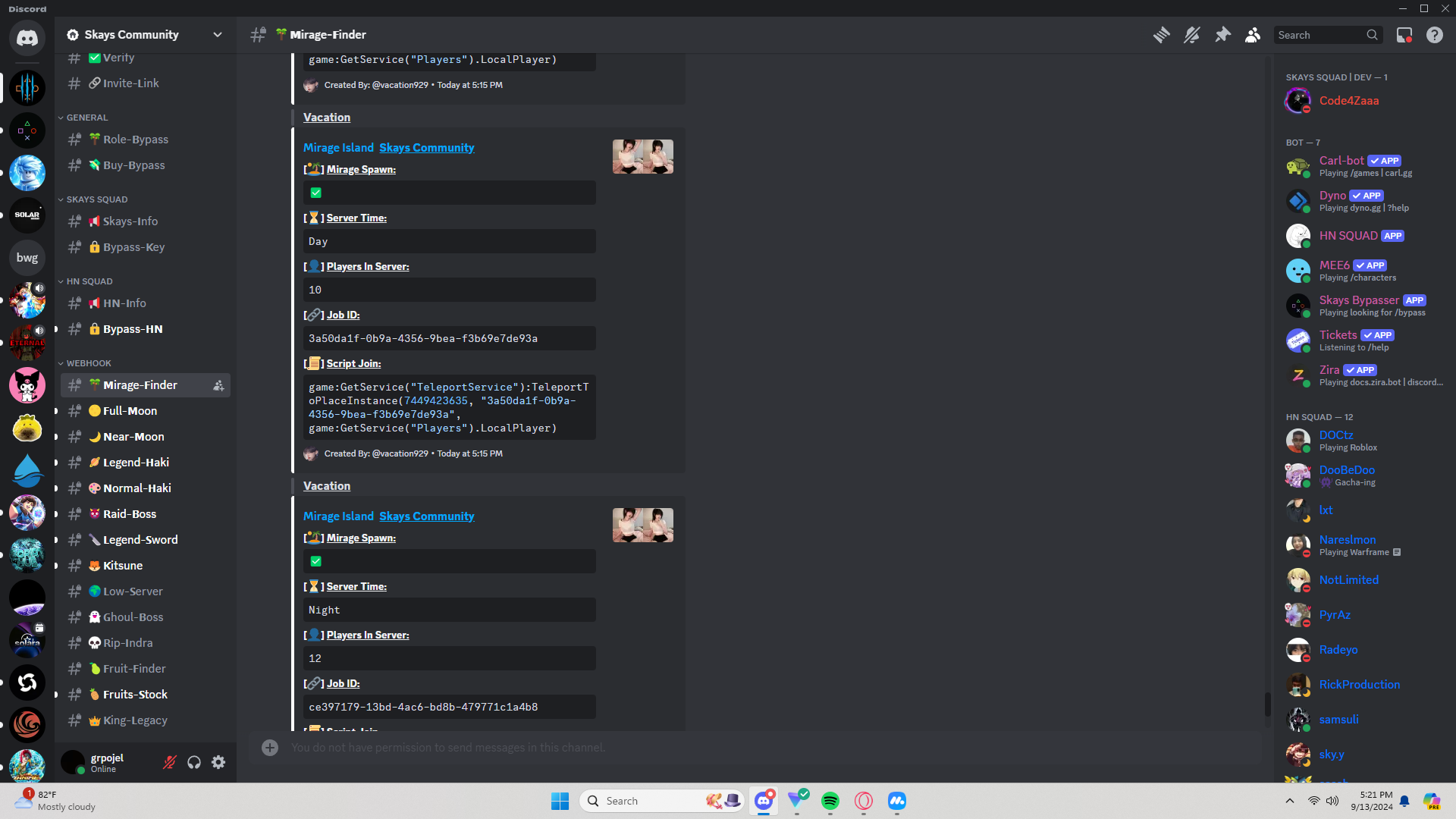The height and width of the screenshot is (819, 1456).
Task: Click the second Skays Community embed link
Action: point(427,516)
